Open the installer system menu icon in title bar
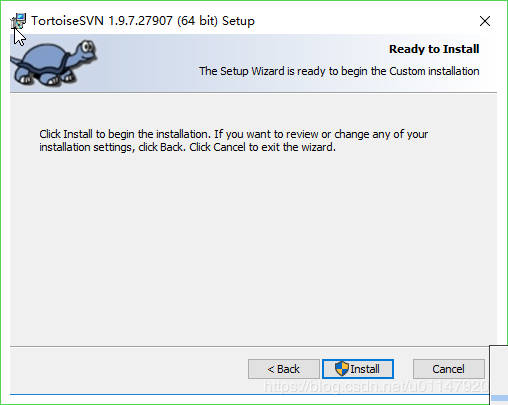The height and width of the screenshot is (405, 508). pos(18,21)
